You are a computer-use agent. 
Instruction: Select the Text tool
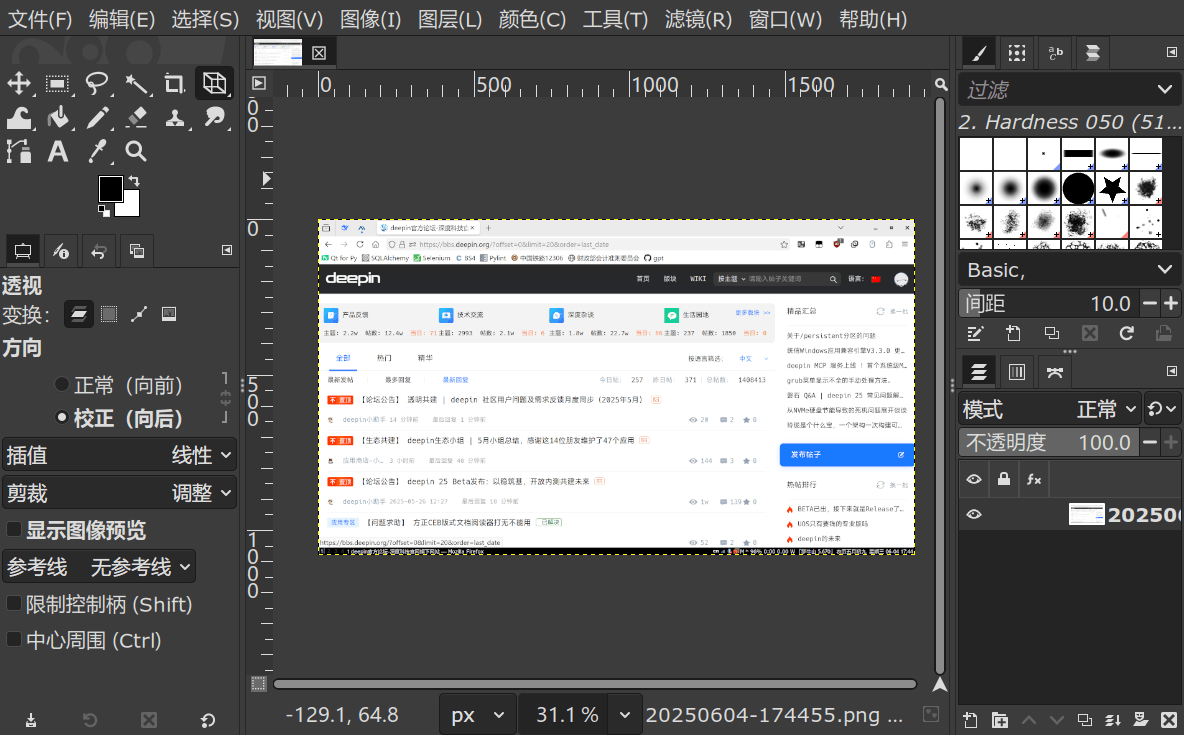coord(57,151)
